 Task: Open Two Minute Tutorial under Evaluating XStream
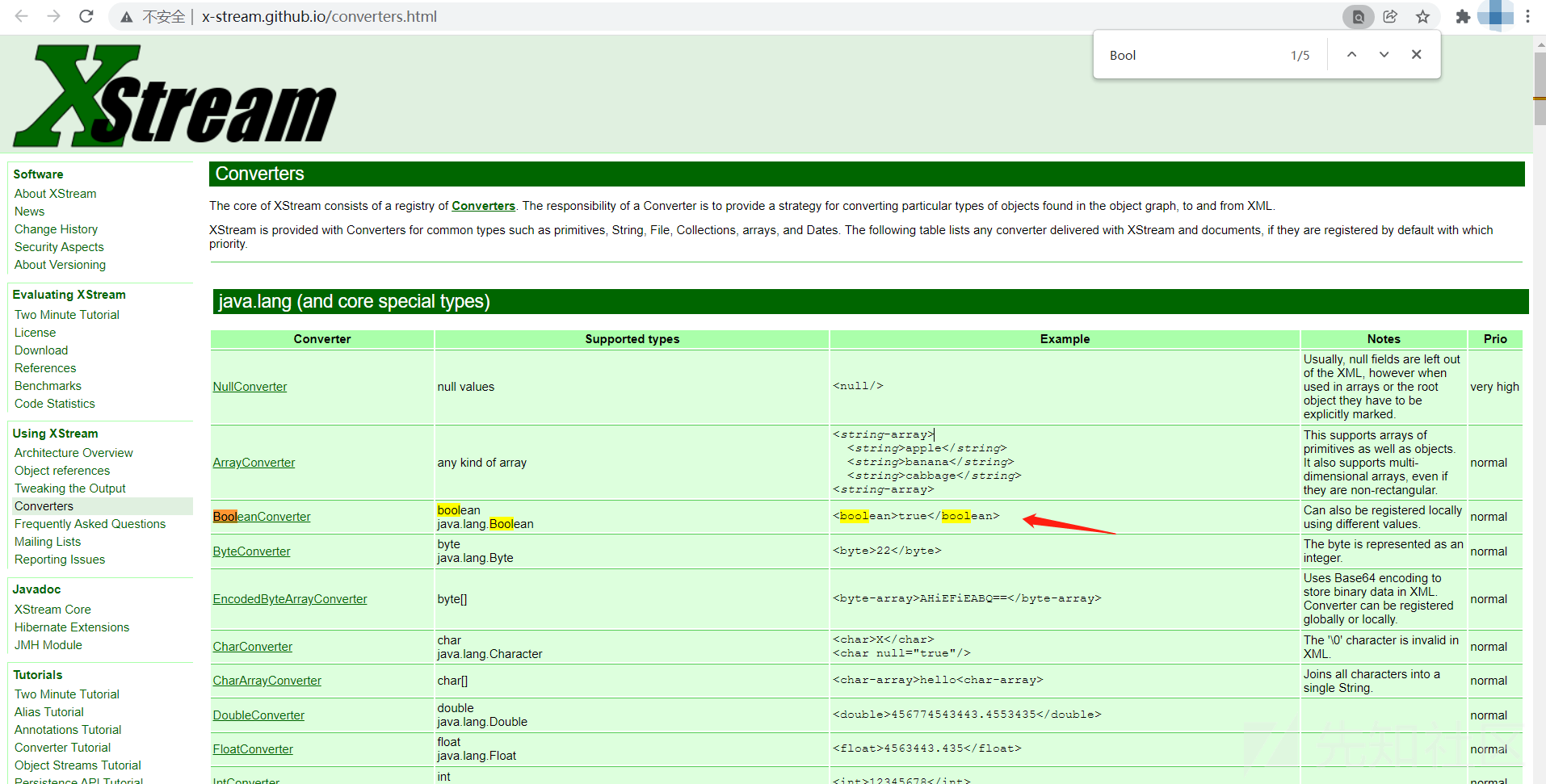[66, 315]
